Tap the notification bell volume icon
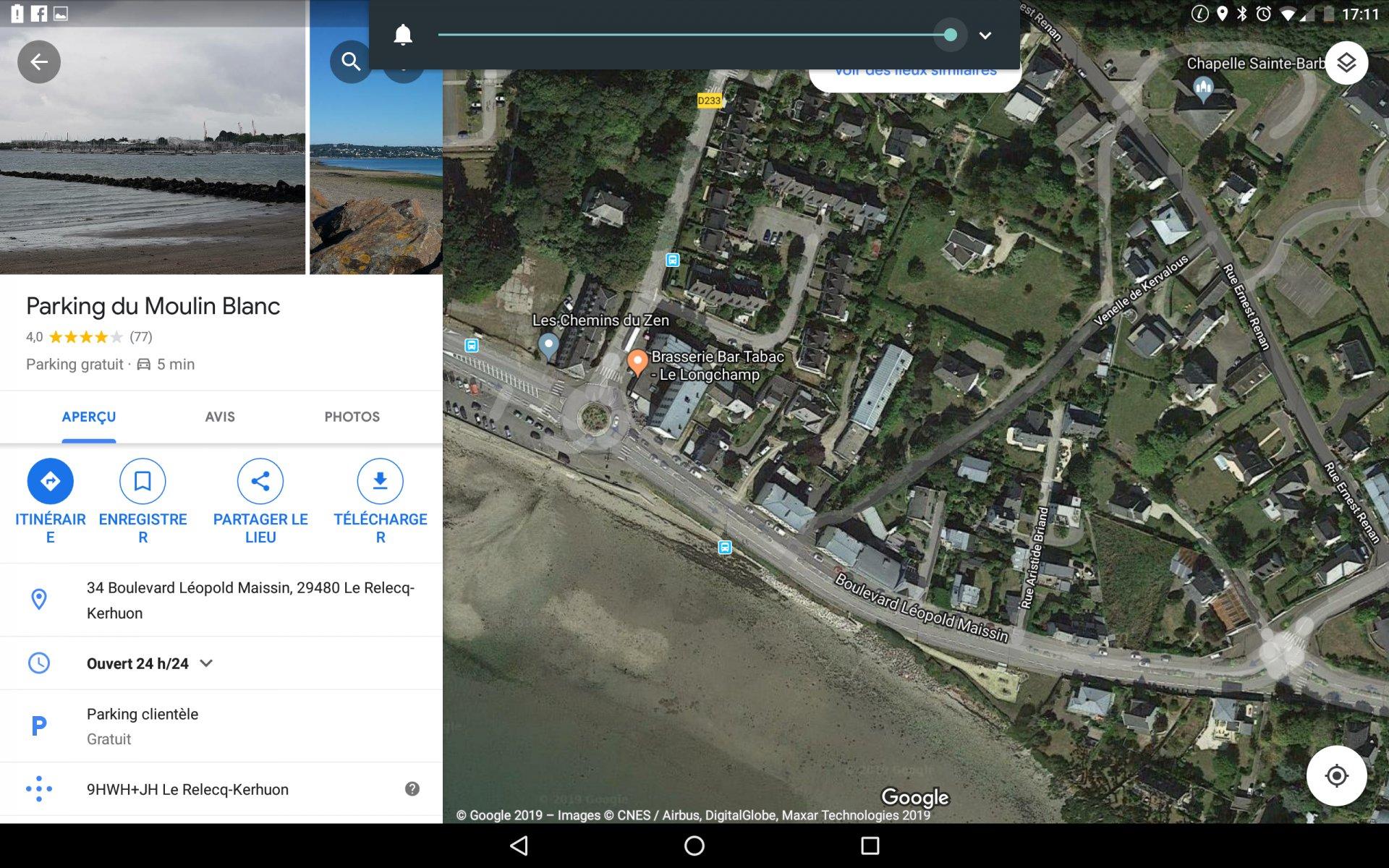The width and height of the screenshot is (1389, 868). (x=403, y=35)
